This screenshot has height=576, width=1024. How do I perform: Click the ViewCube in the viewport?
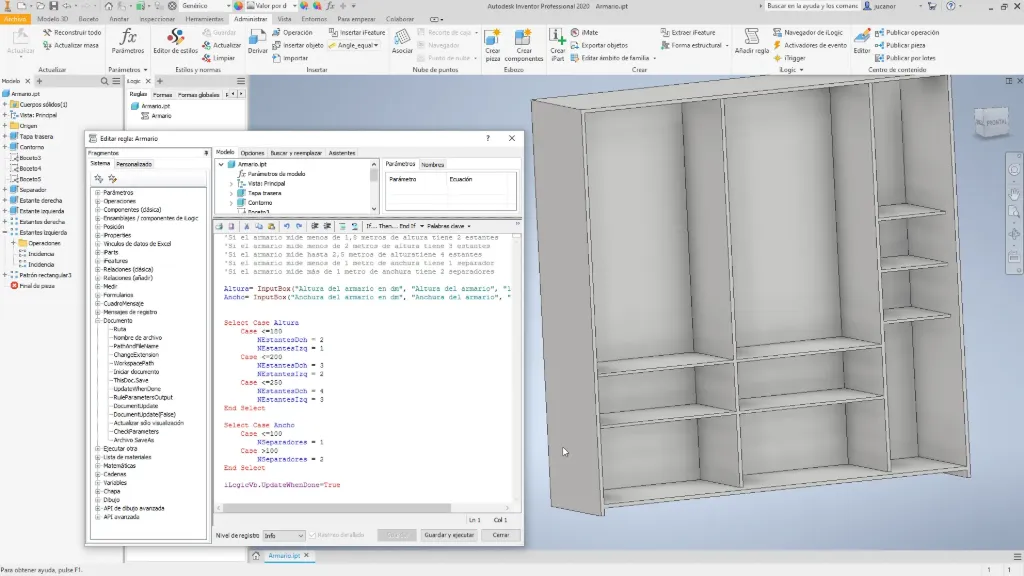(x=991, y=122)
